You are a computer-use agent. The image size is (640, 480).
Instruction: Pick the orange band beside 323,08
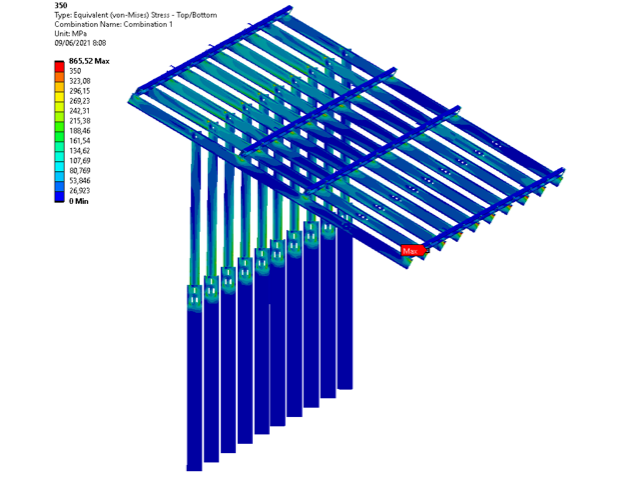pyautogui.click(x=60, y=77)
